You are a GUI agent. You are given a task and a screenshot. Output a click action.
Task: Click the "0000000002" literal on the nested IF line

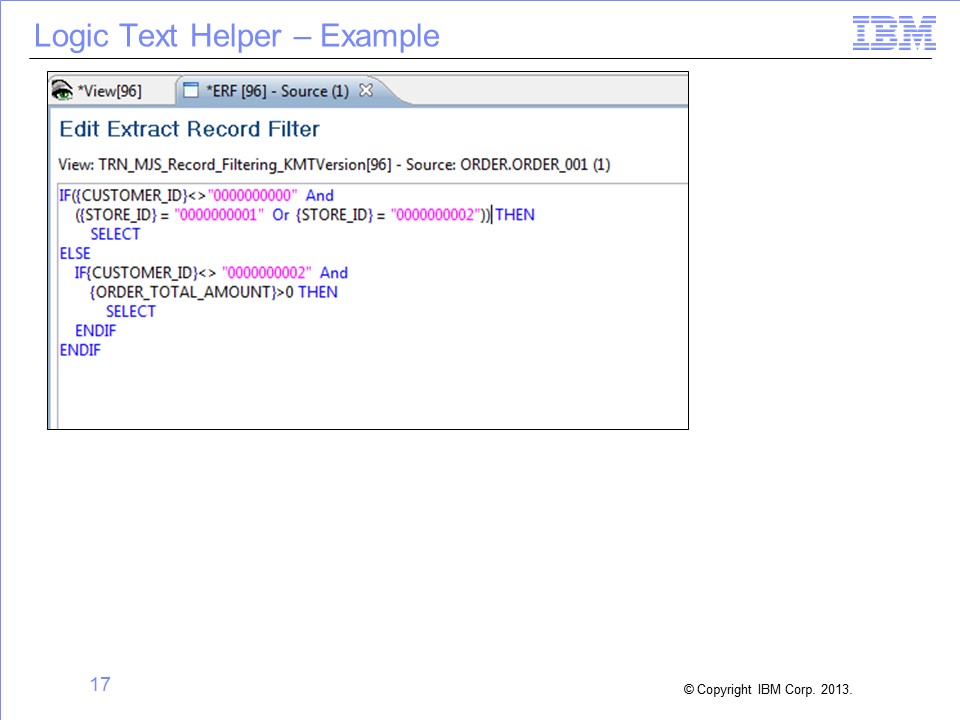coord(267,272)
